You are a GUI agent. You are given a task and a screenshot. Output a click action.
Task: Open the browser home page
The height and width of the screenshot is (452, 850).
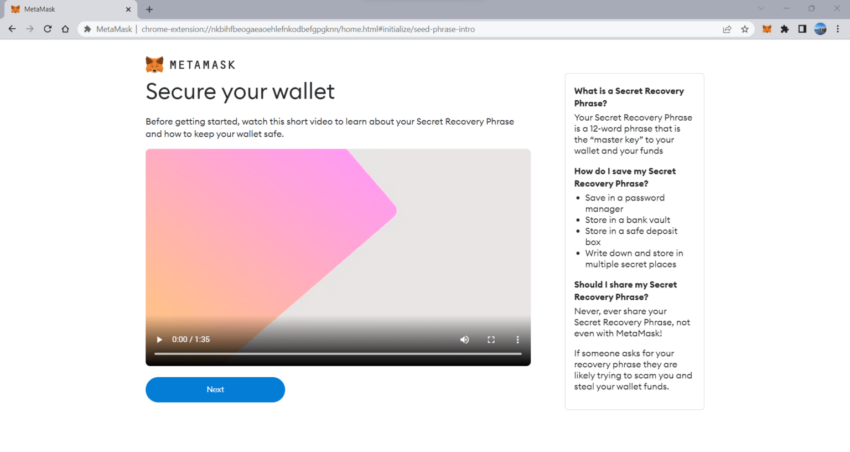coord(65,29)
